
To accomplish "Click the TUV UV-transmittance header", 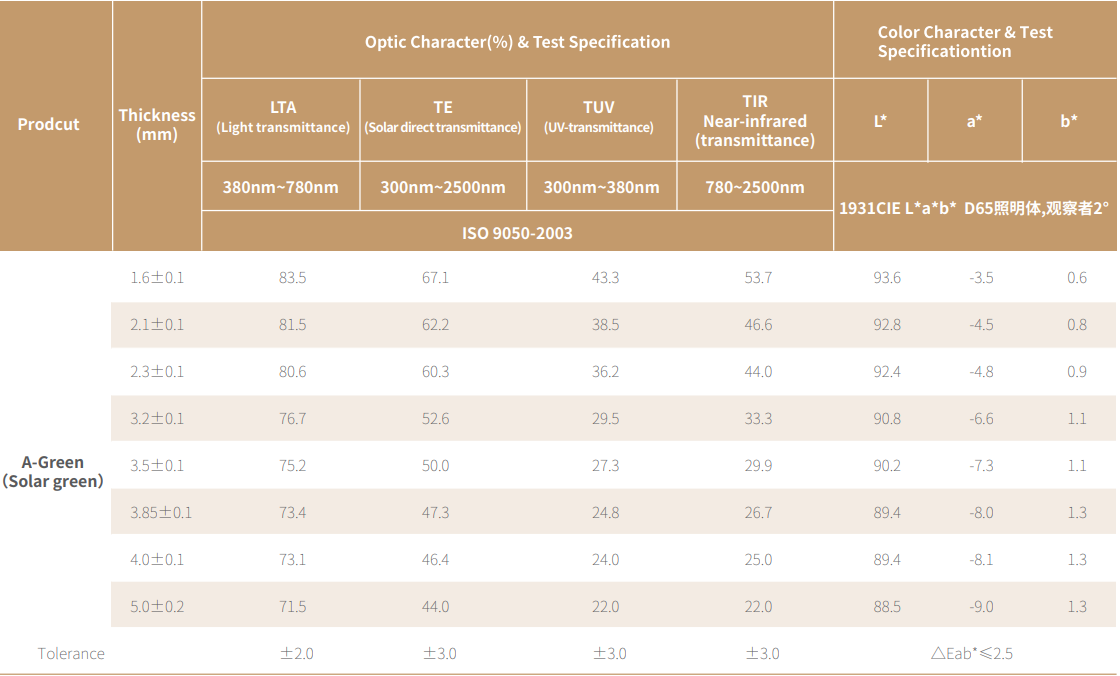I will pyautogui.click(x=598, y=117).
